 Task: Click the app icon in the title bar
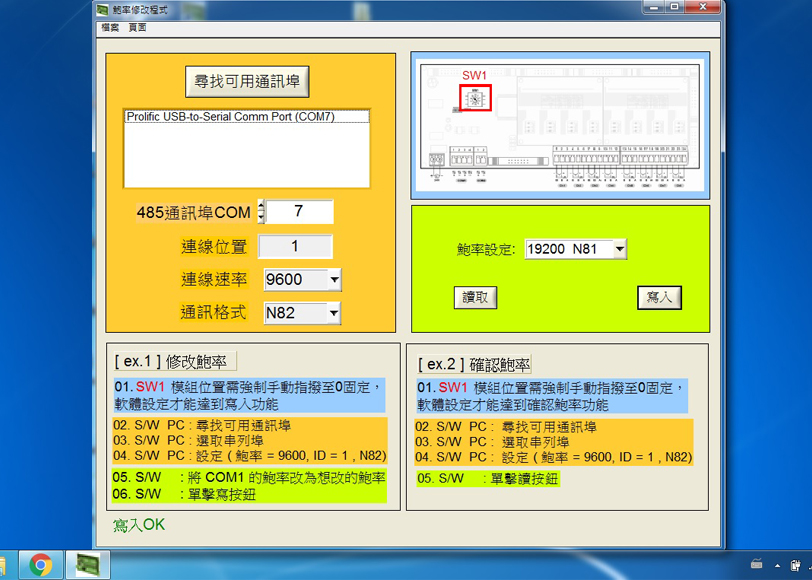[104, 9]
